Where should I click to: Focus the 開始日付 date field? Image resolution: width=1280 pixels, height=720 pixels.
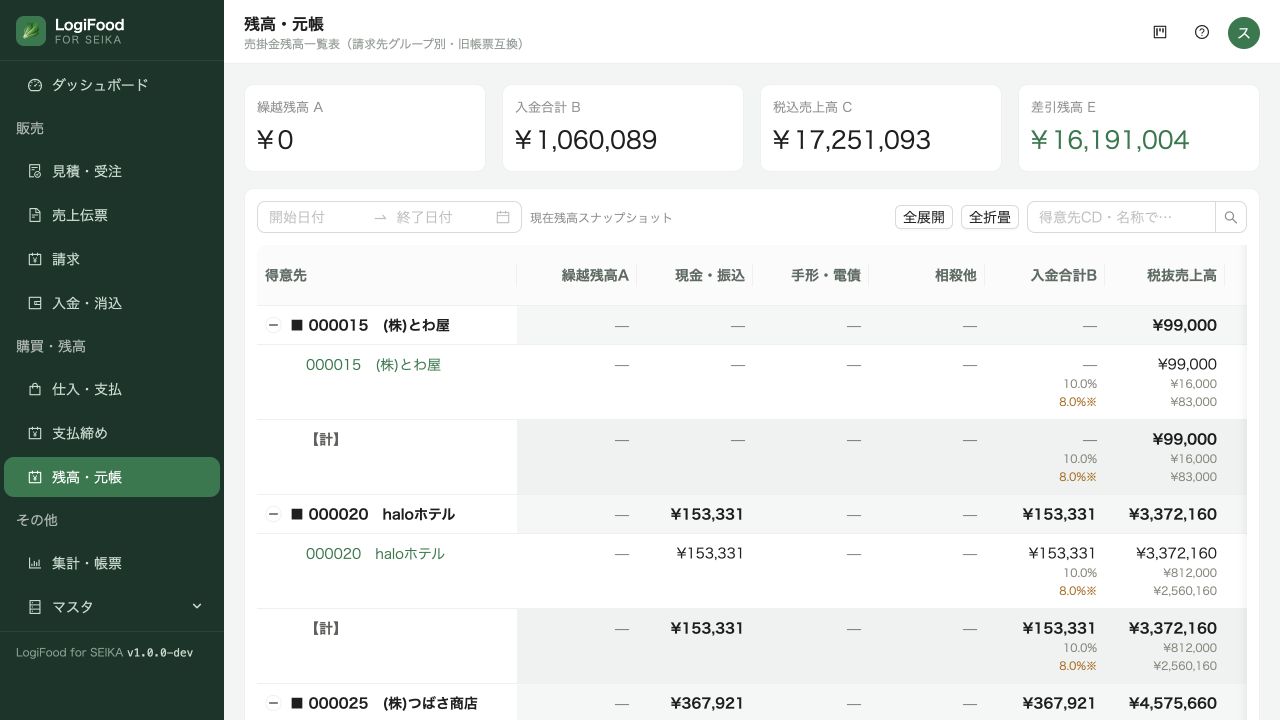(x=315, y=217)
